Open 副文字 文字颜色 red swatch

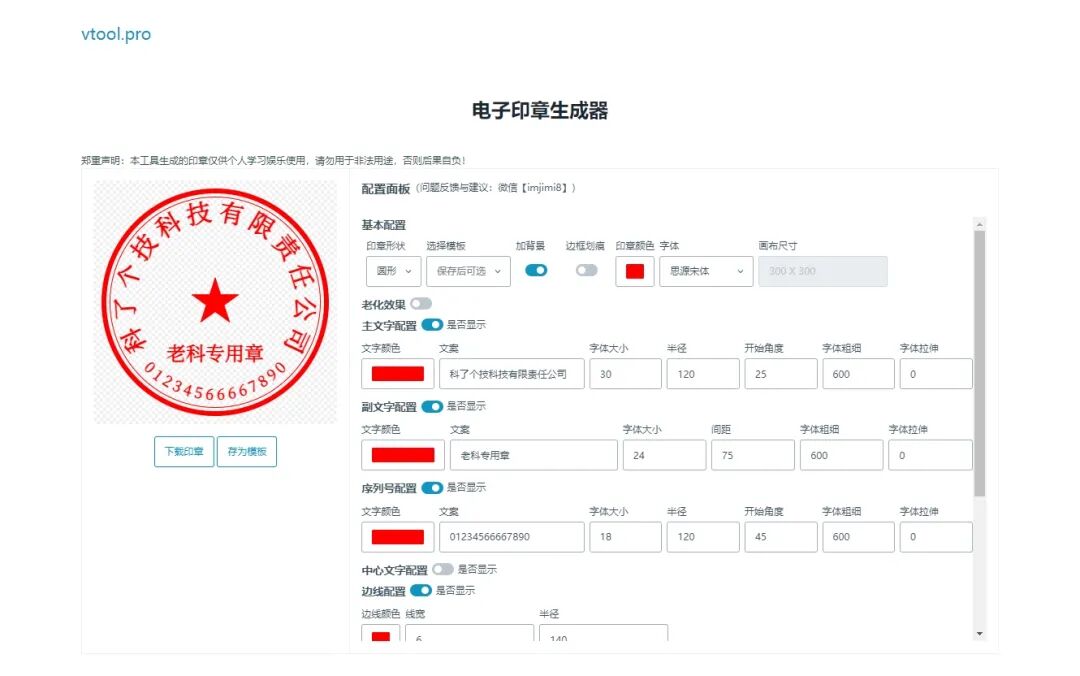pos(403,455)
